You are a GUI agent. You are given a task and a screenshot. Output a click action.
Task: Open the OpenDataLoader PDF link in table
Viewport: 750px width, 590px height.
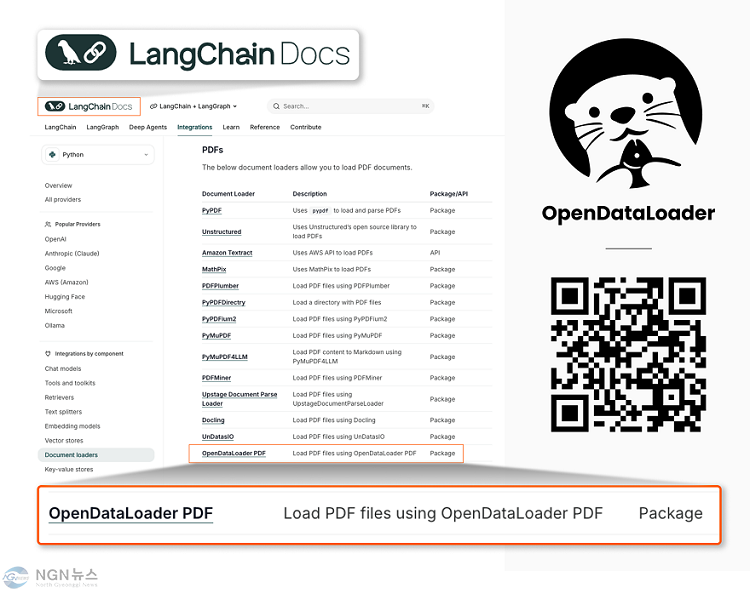click(x=233, y=453)
